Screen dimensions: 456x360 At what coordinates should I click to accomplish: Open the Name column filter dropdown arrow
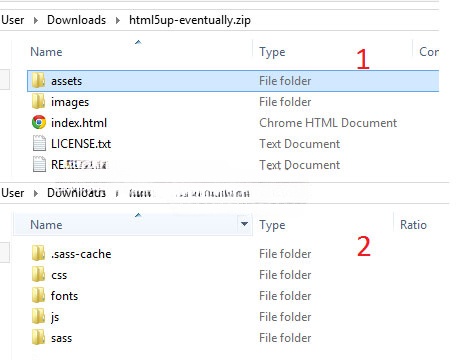click(244, 224)
